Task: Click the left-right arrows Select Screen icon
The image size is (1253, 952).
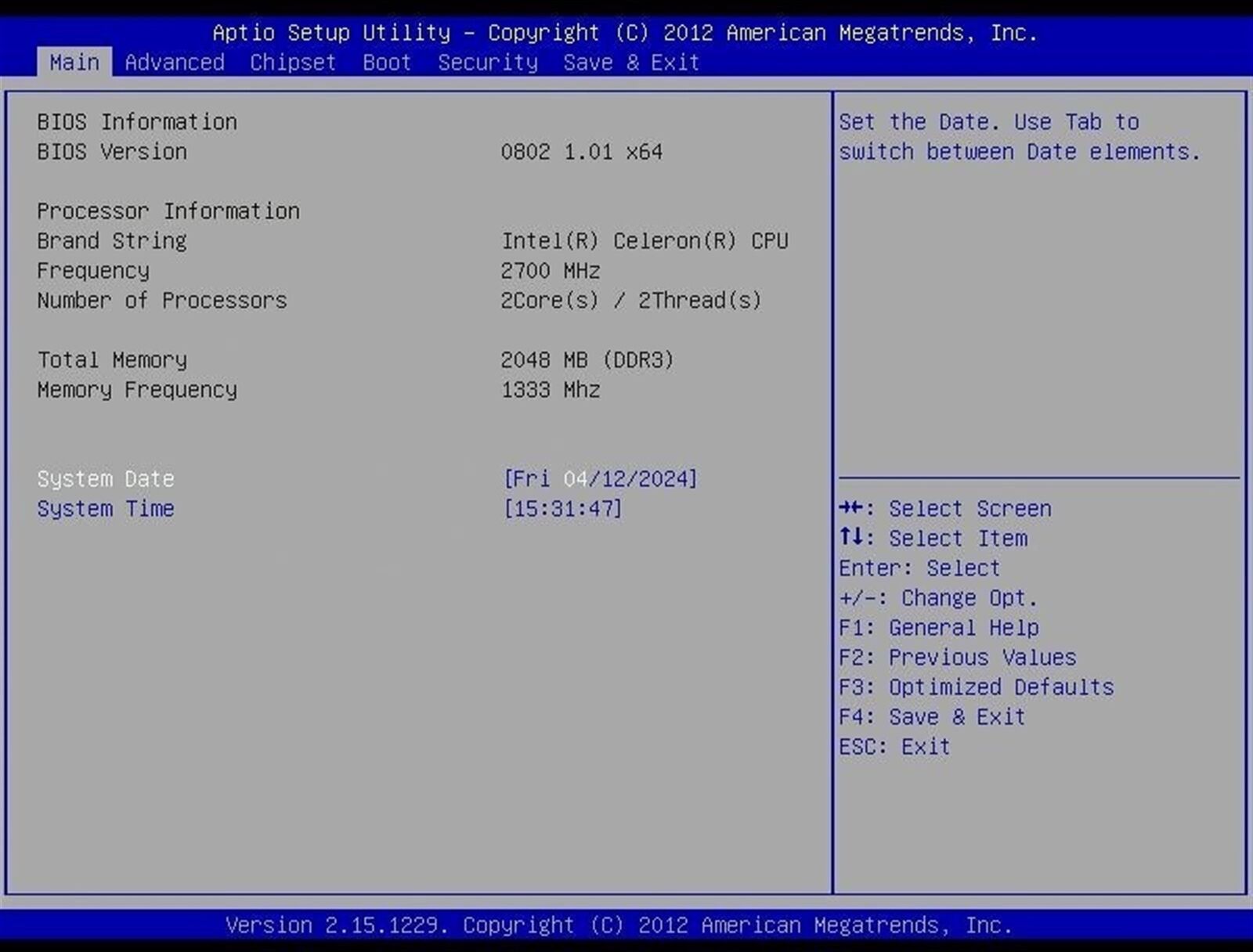Action: coord(850,508)
